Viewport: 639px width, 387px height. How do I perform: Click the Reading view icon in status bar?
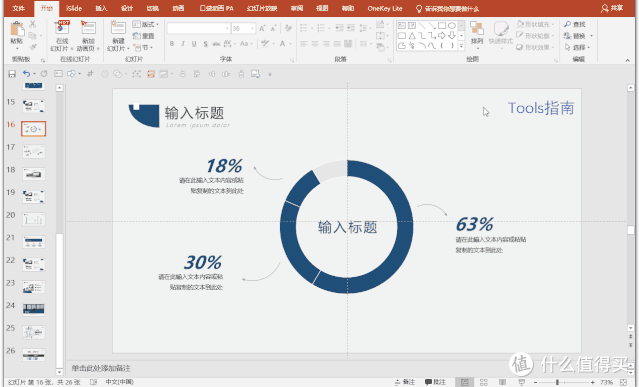(x=502, y=382)
